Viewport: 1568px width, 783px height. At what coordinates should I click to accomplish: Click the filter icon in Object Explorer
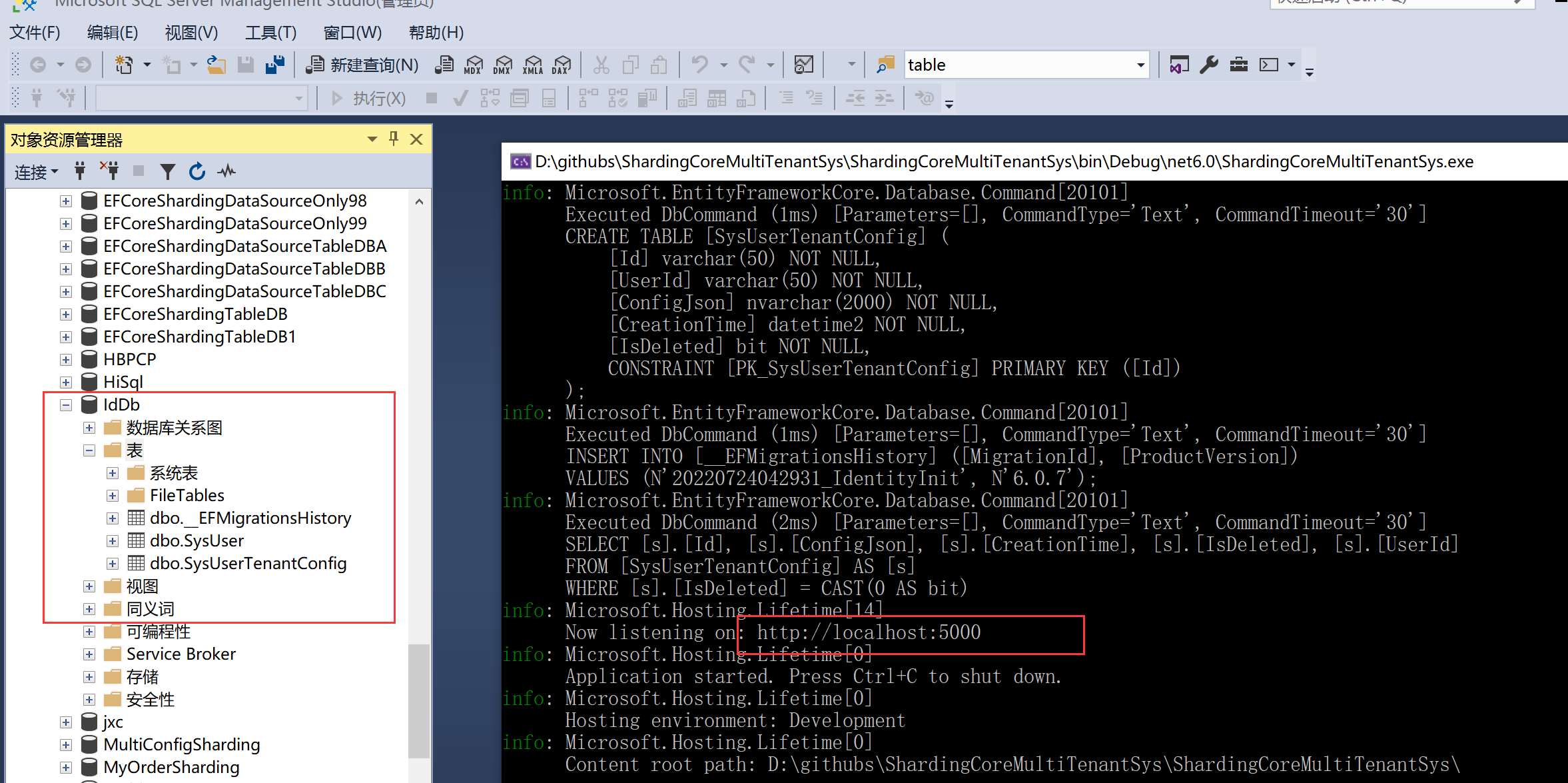[168, 172]
